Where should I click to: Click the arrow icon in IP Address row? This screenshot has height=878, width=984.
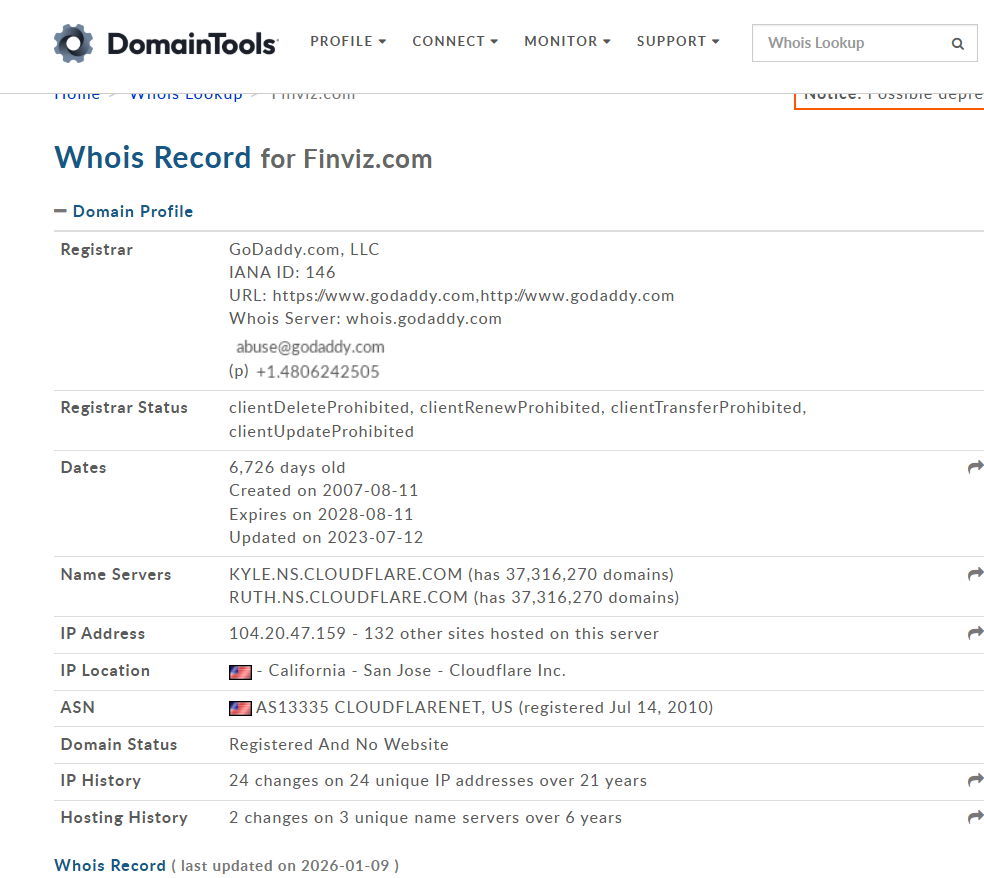[975, 633]
